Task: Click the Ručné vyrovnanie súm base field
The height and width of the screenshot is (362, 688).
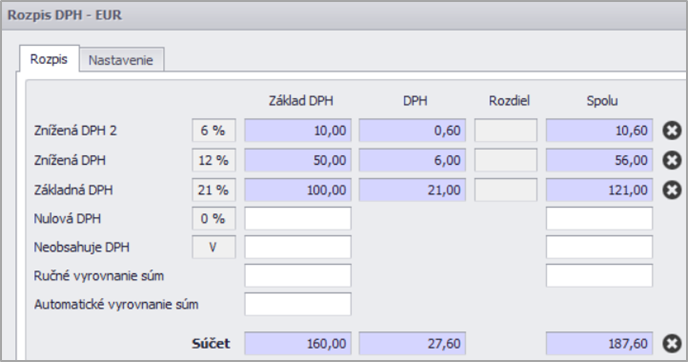Action: click(298, 276)
